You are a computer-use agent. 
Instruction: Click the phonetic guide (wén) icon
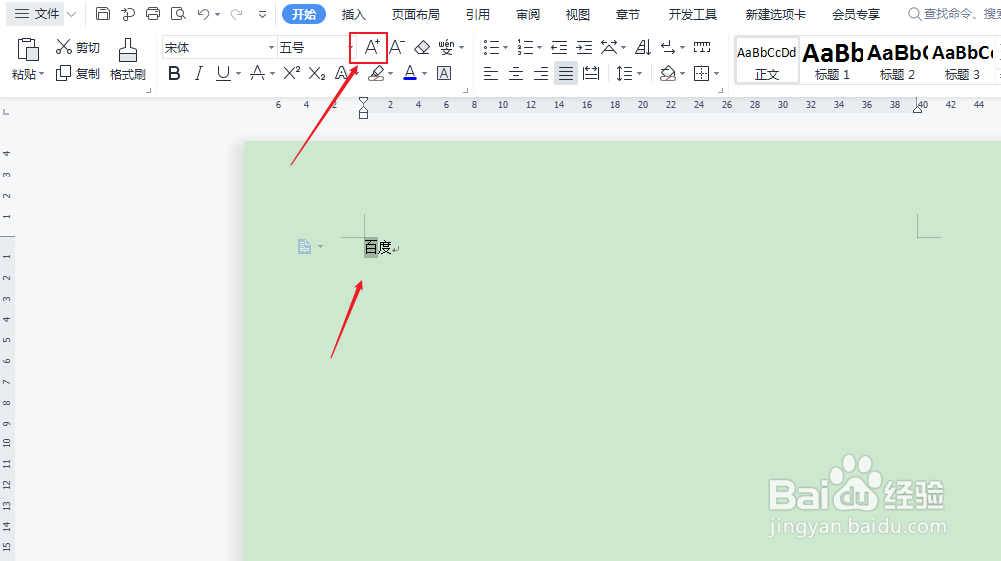[x=446, y=47]
